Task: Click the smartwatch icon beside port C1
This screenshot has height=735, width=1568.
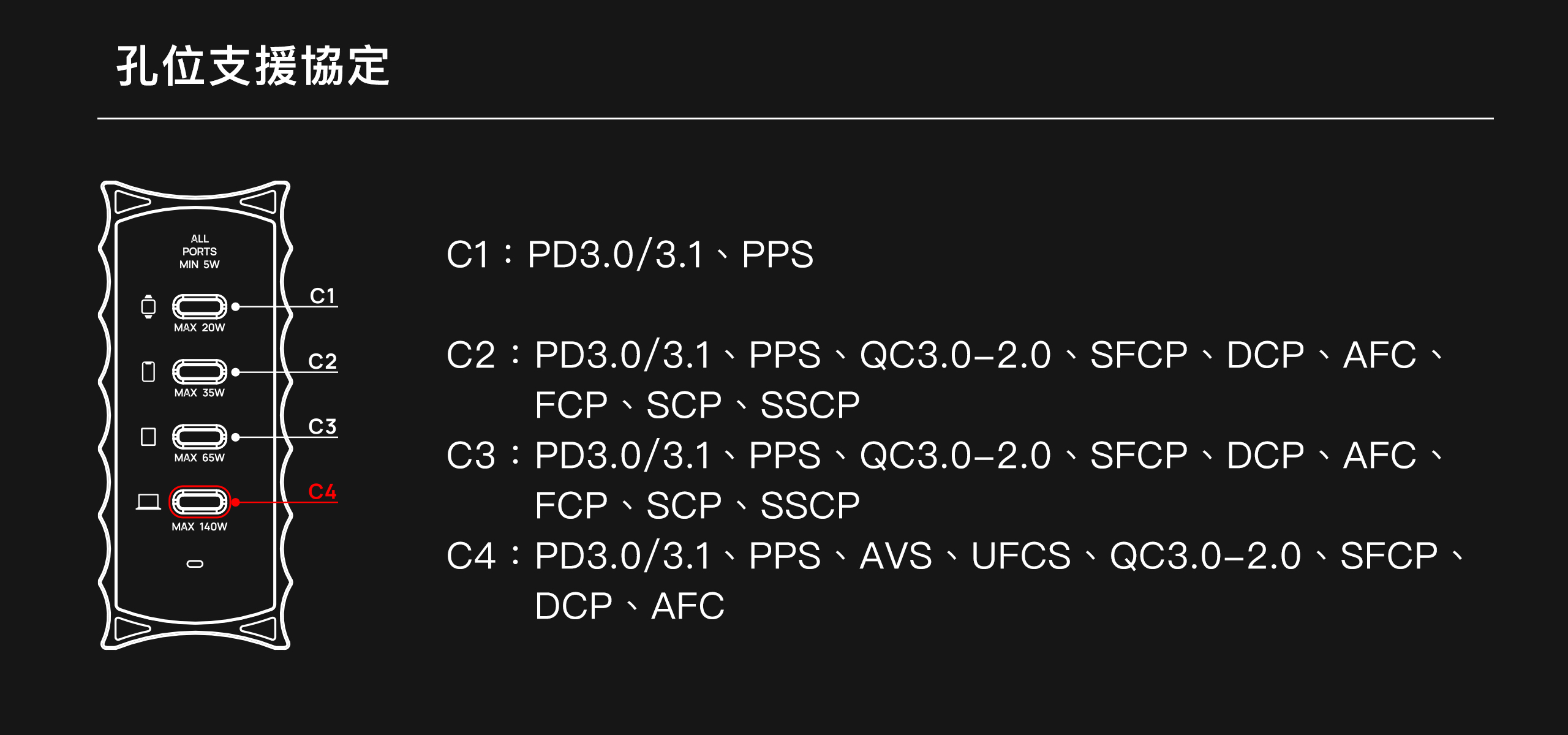Action: [x=148, y=306]
